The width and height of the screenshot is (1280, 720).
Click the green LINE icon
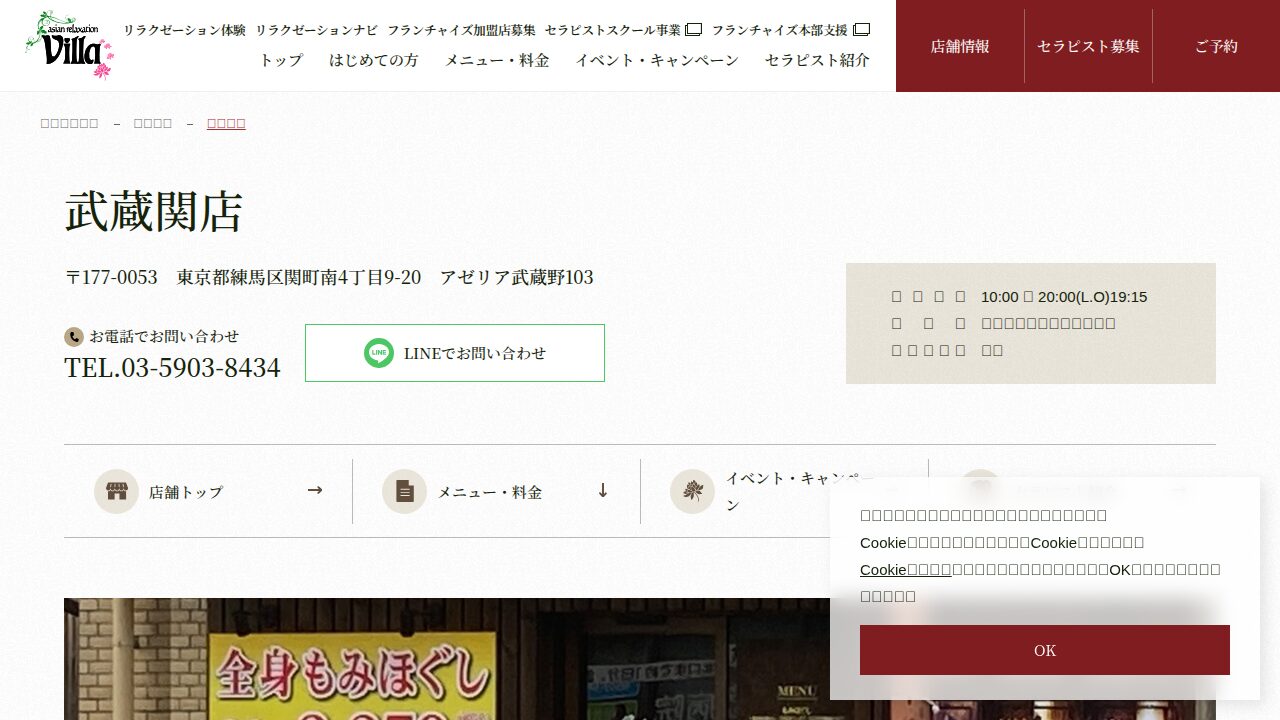[x=379, y=353]
